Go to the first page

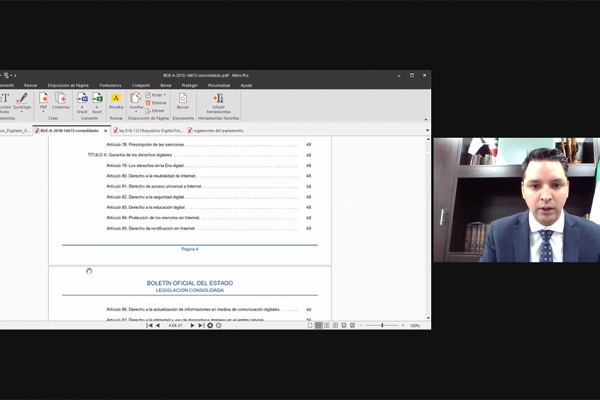click(149, 325)
